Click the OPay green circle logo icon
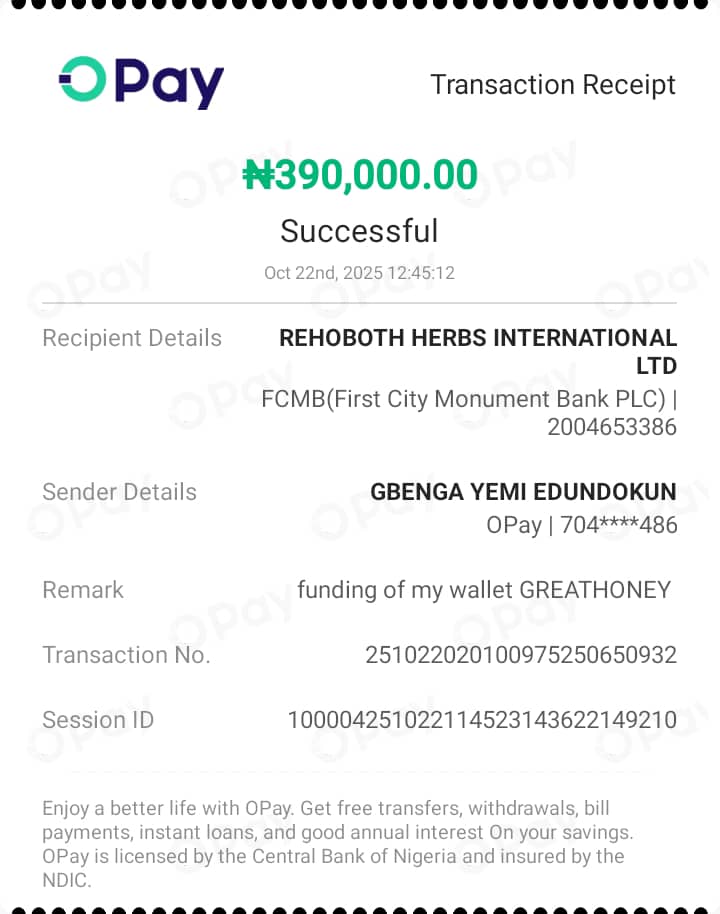This screenshot has height=914, width=720. click(x=81, y=80)
